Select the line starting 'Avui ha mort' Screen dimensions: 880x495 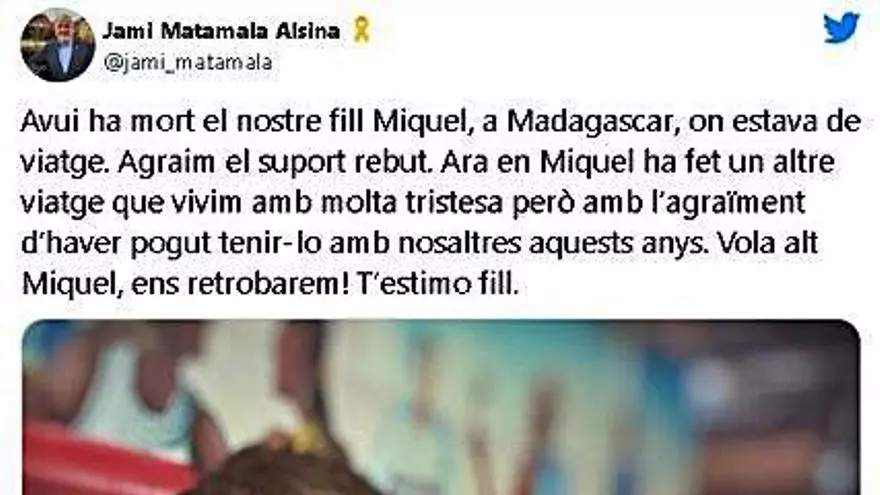click(441, 122)
